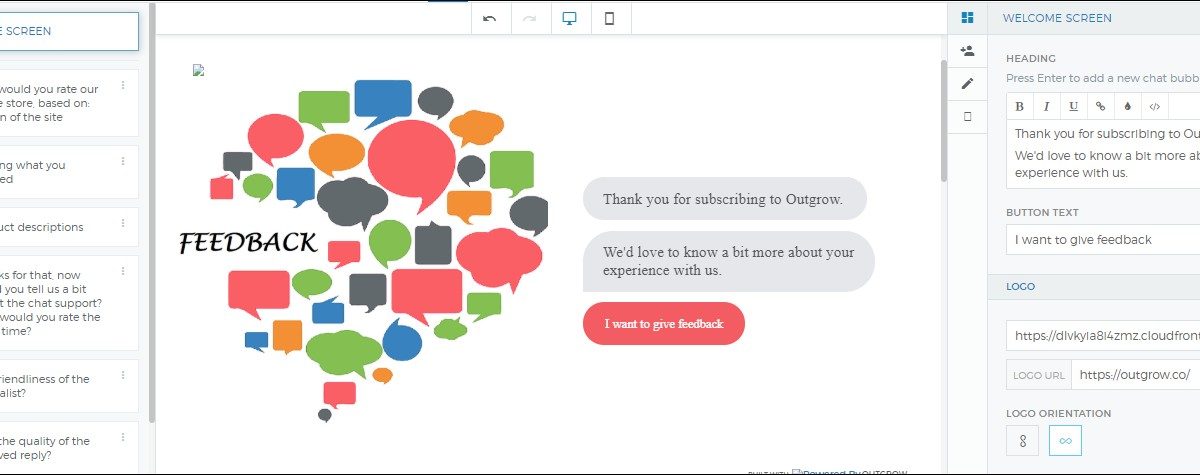The height and width of the screenshot is (475, 1200).
Task: Open the layout dashboard panel icon
Action: click(x=967, y=17)
